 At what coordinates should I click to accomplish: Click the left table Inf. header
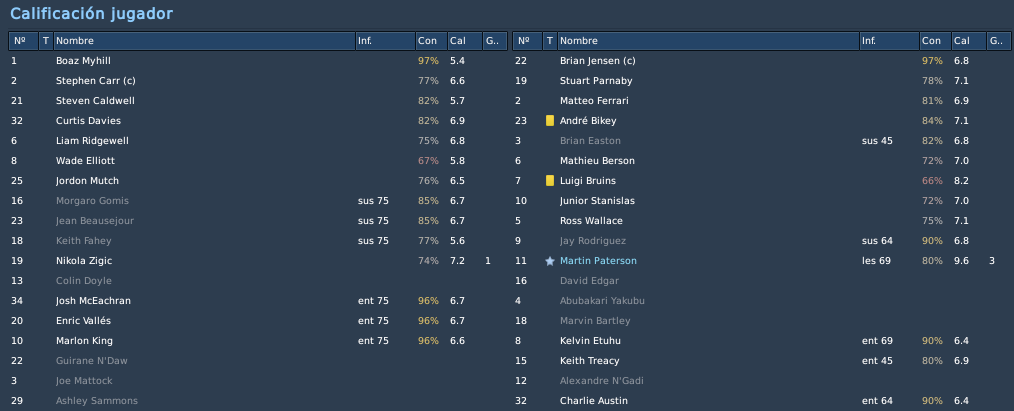(385, 41)
